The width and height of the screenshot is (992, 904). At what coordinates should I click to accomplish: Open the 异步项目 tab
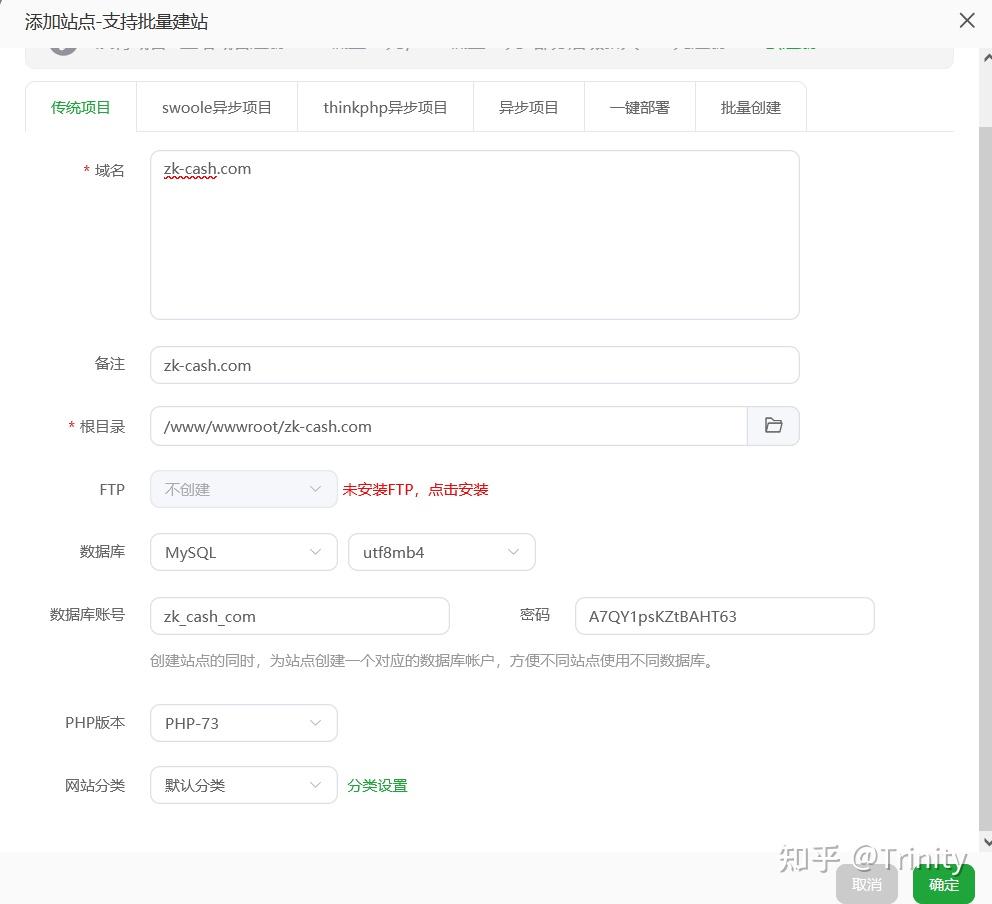[x=528, y=106]
